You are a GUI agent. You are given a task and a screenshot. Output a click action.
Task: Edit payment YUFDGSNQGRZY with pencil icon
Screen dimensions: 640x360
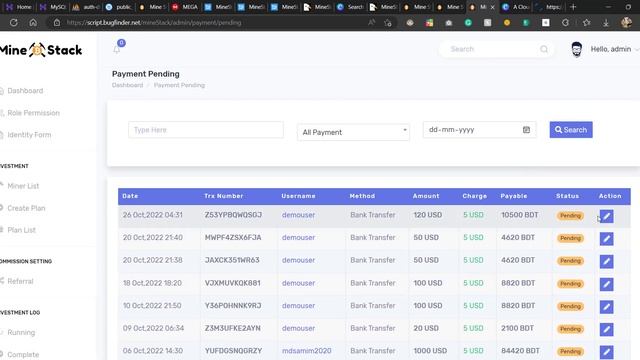click(x=606, y=352)
